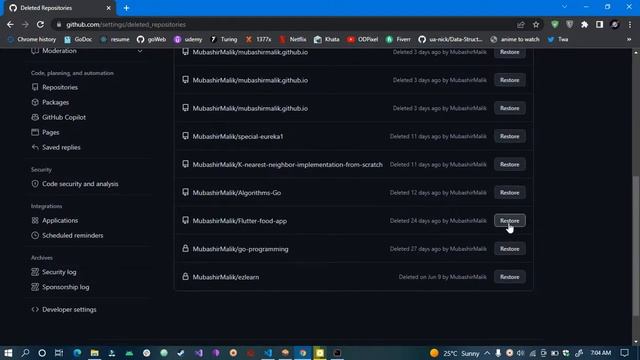Image resolution: width=640 pixels, height=360 pixels.
Task: Restore the go-programming repository
Action: (x=509, y=249)
